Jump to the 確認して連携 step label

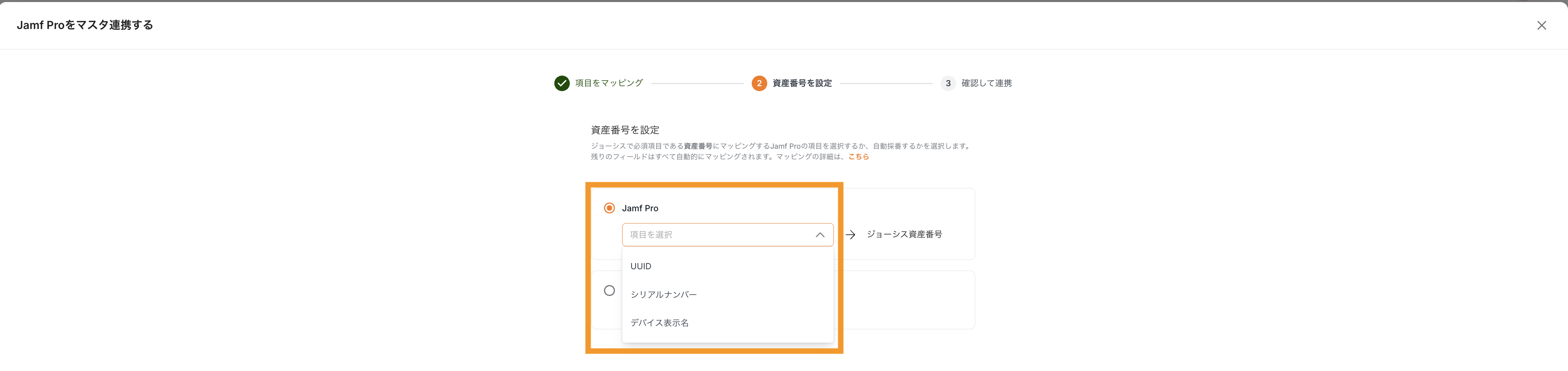(x=986, y=83)
